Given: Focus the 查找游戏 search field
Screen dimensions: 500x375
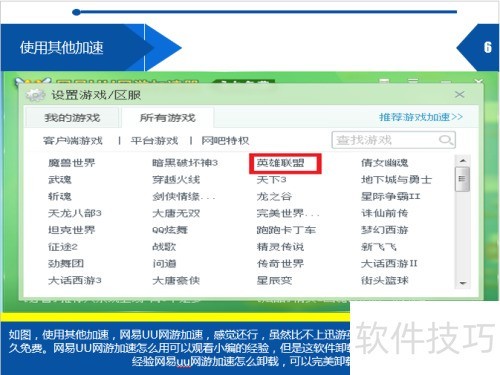Looking at the screenshot, I should click(393, 140).
